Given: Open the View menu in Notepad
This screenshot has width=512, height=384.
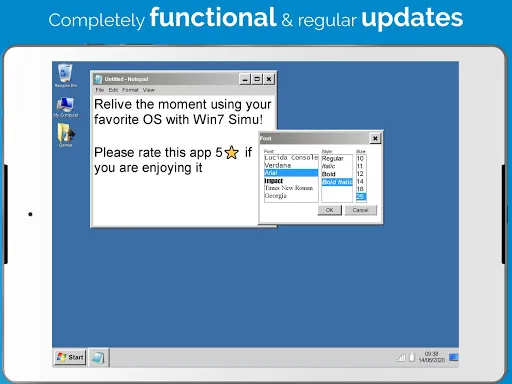Looking at the screenshot, I should (149, 90).
